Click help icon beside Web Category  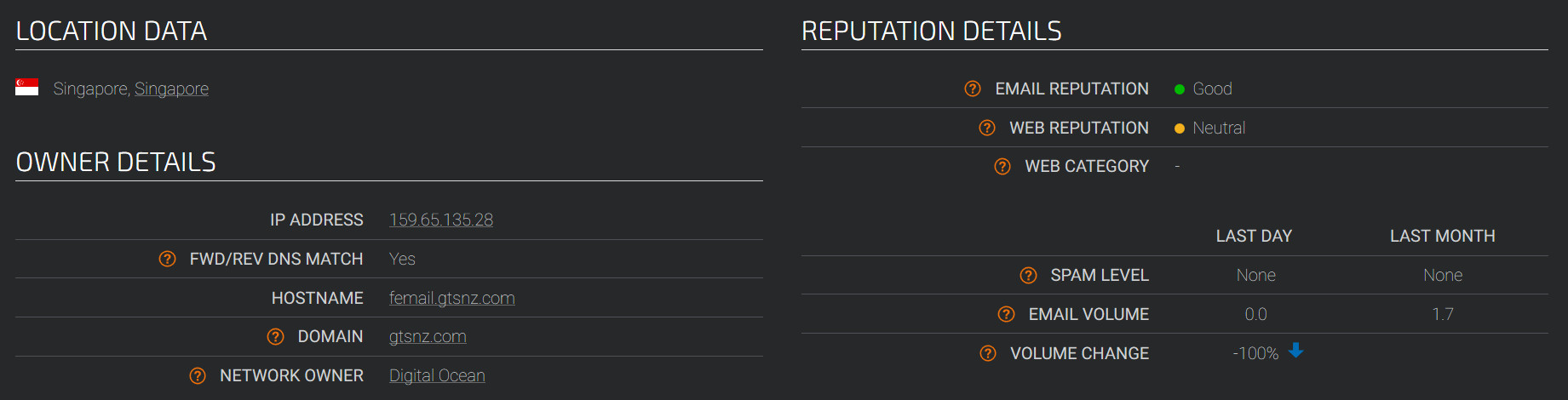[1002, 166]
